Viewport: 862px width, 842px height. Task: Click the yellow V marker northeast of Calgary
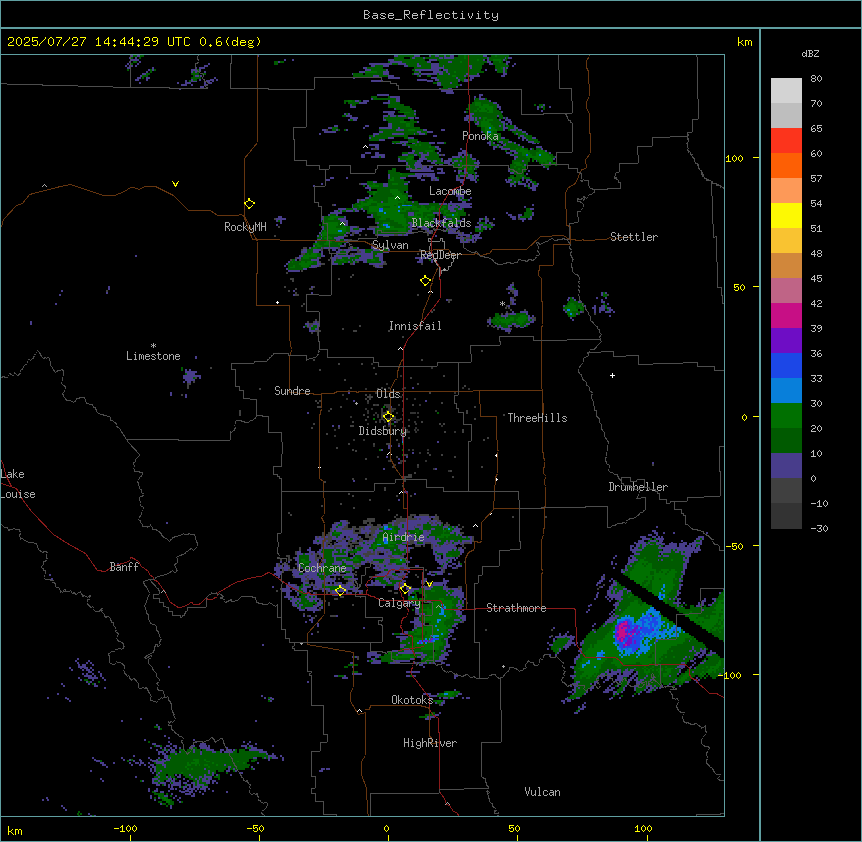coord(429,584)
